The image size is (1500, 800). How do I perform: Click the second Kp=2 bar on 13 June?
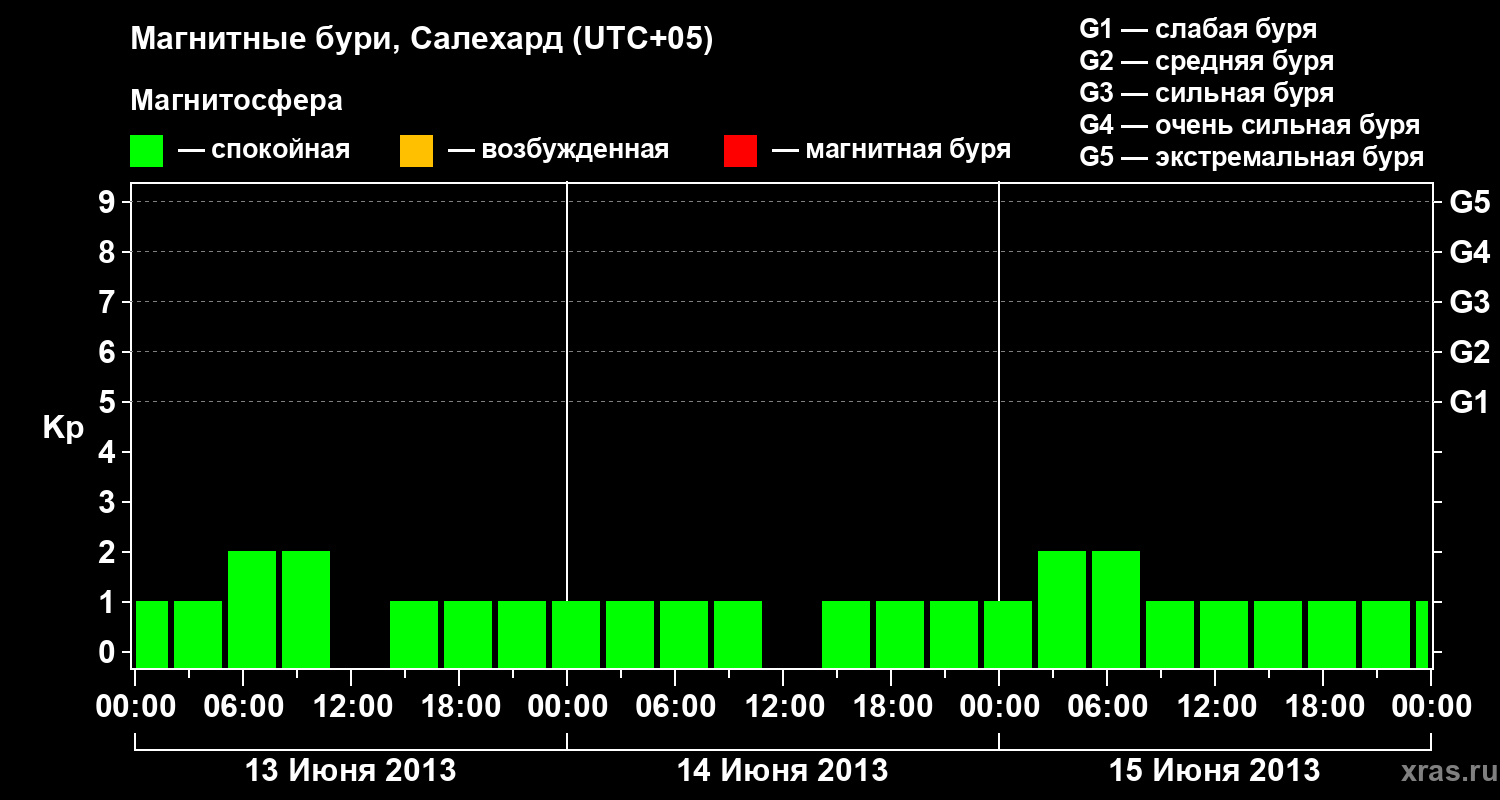(306, 609)
